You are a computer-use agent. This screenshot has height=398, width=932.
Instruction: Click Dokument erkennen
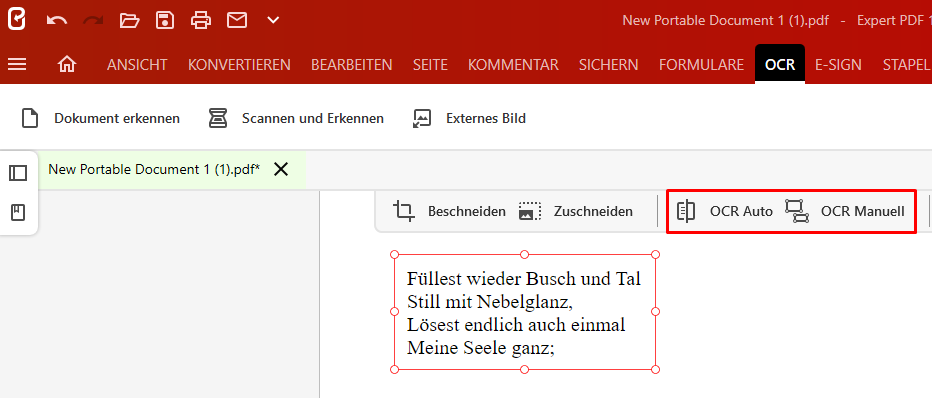pyautogui.click(x=100, y=118)
